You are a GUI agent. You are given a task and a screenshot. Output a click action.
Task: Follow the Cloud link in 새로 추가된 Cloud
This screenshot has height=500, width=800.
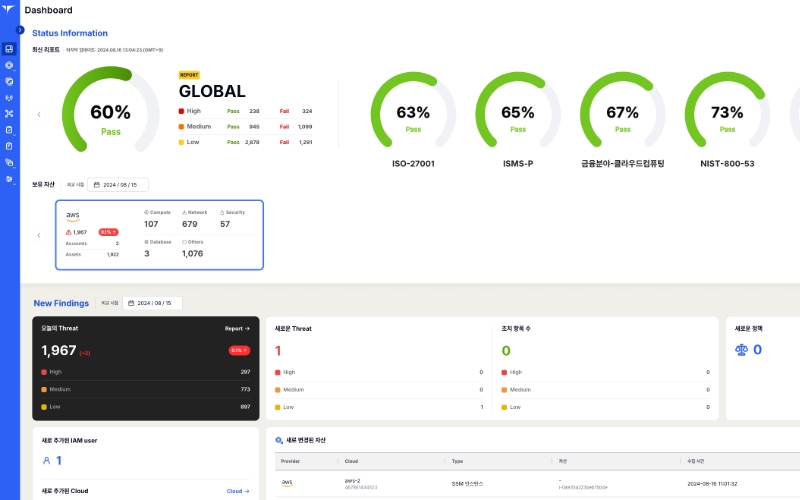click(x=237, y=491)
